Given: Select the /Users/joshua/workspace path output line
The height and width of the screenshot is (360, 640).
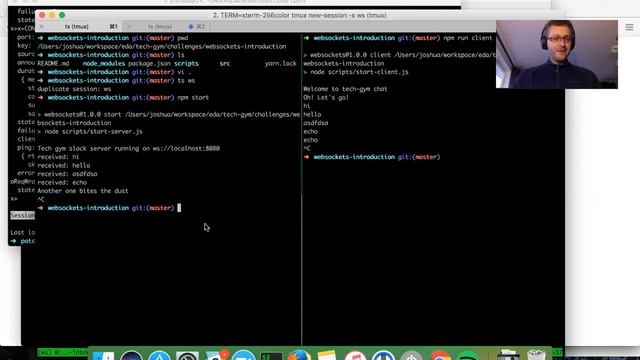Looking at the screenshot, I should tap(162, 47).
